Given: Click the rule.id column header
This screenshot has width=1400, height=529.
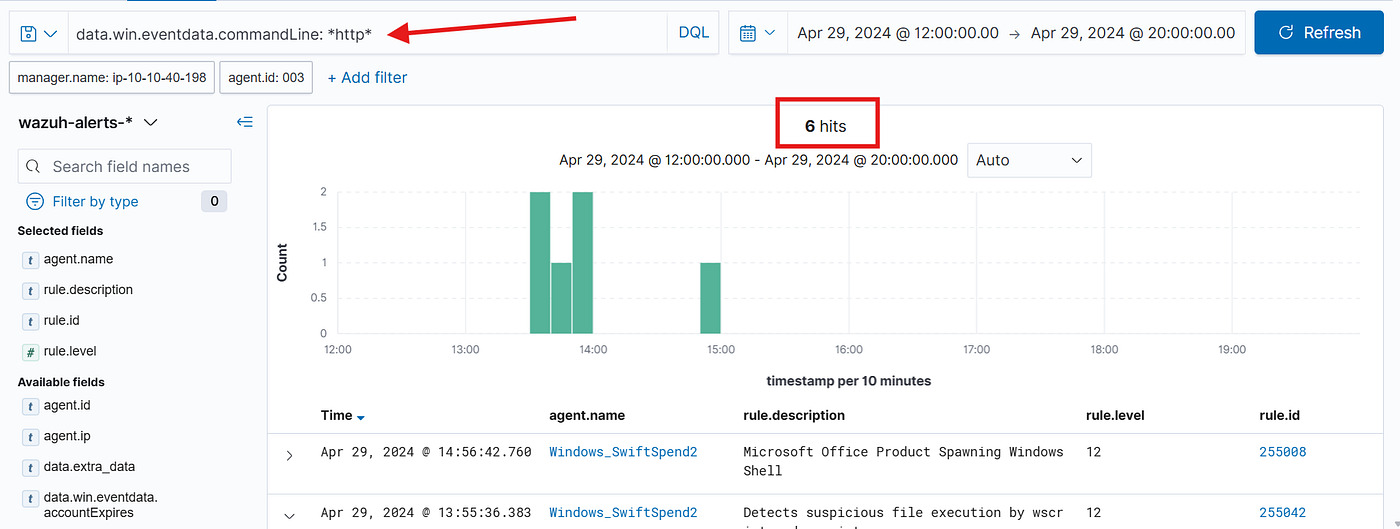Looking at the screenshot, I should 1279,415.
